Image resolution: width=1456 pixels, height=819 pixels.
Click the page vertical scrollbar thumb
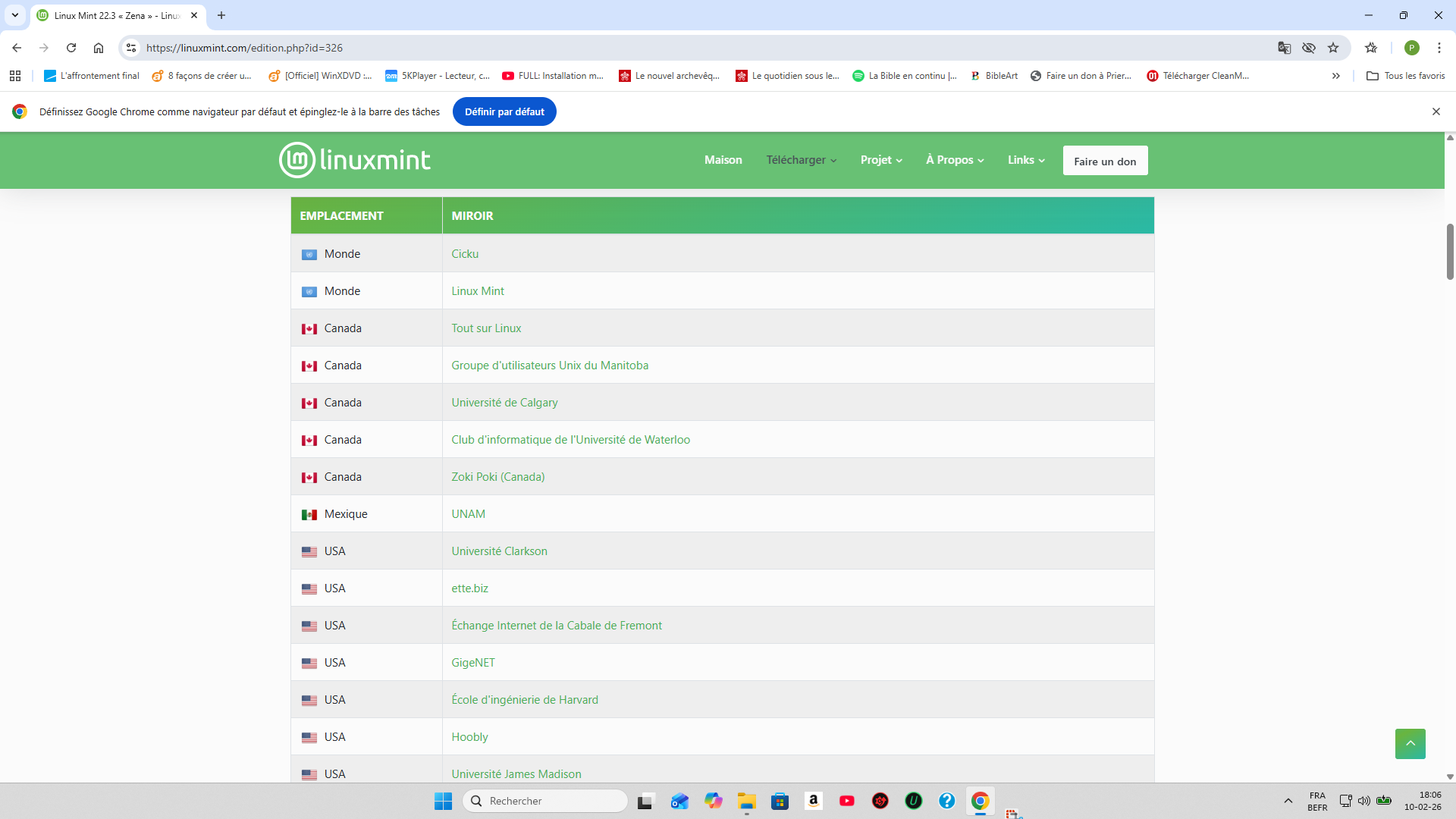coord(1450,251)
